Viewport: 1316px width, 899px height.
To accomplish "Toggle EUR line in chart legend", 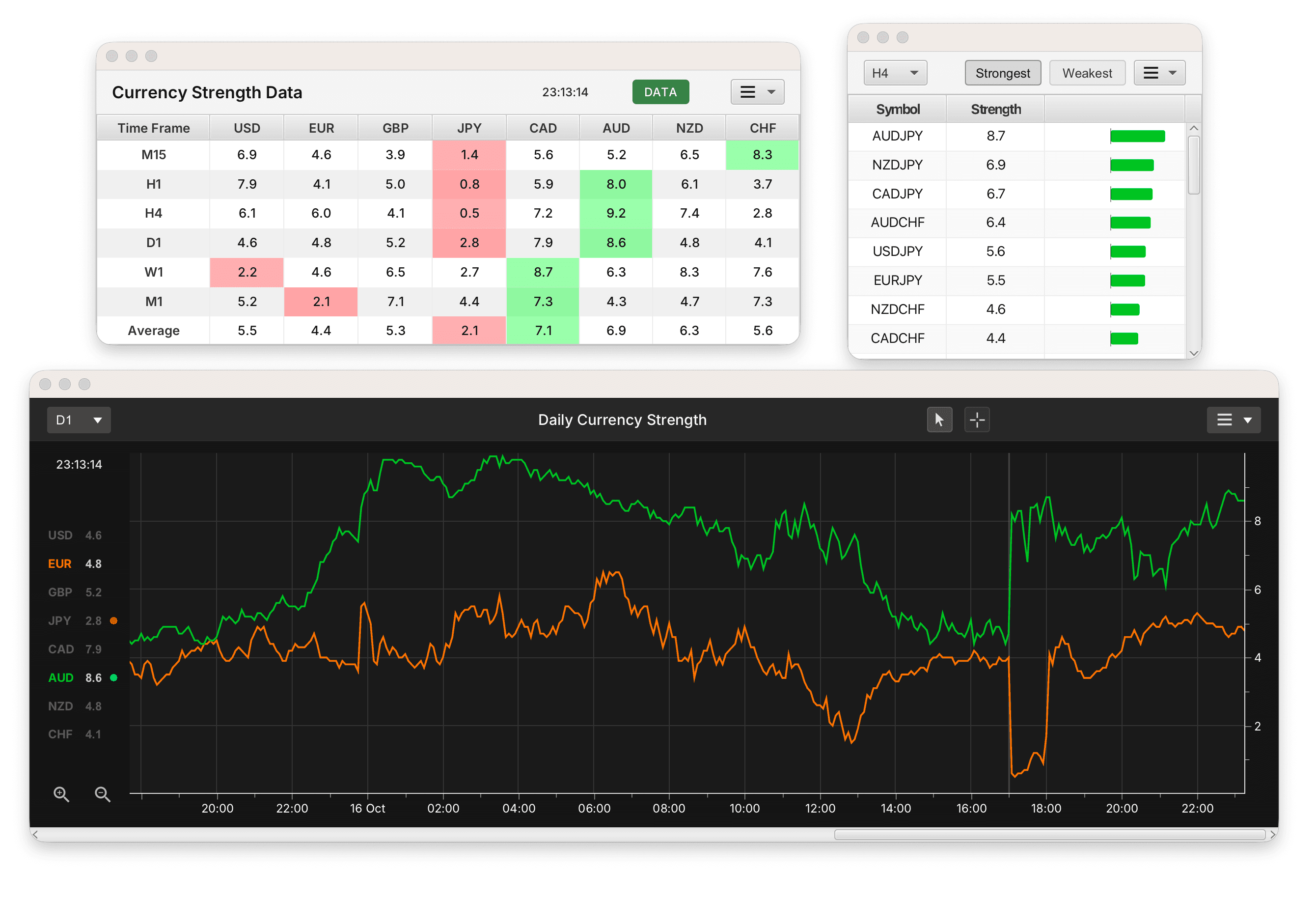I will [x=75, y=563].
